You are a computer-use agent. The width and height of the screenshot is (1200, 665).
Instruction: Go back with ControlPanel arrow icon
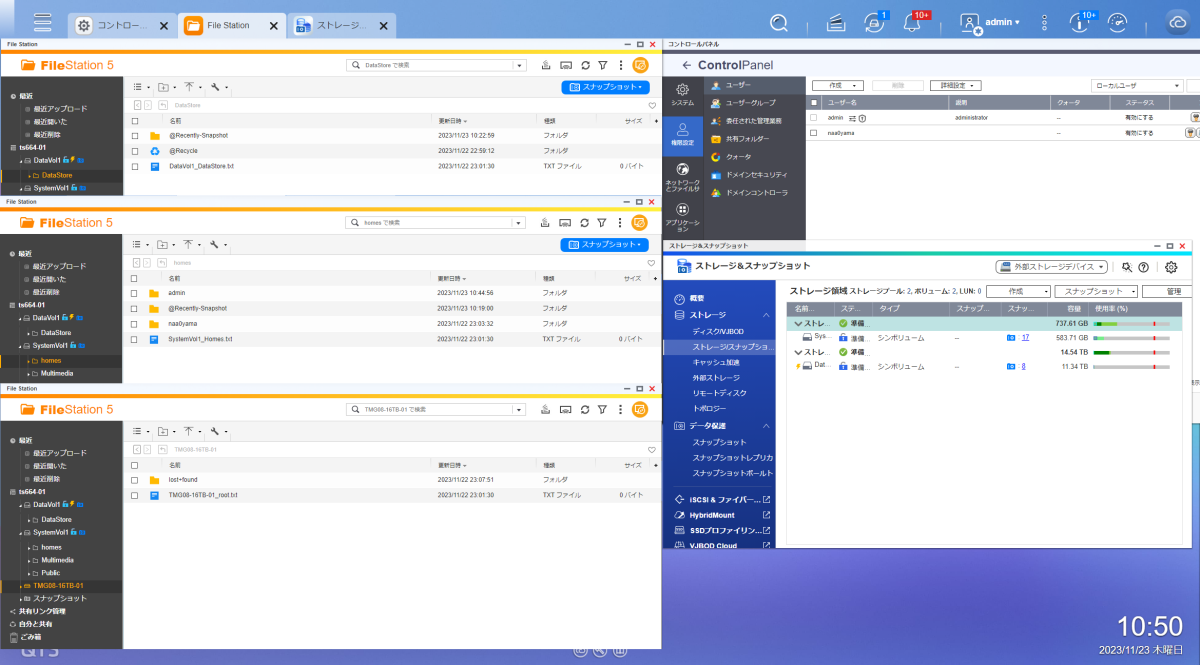tap(687, 65)
